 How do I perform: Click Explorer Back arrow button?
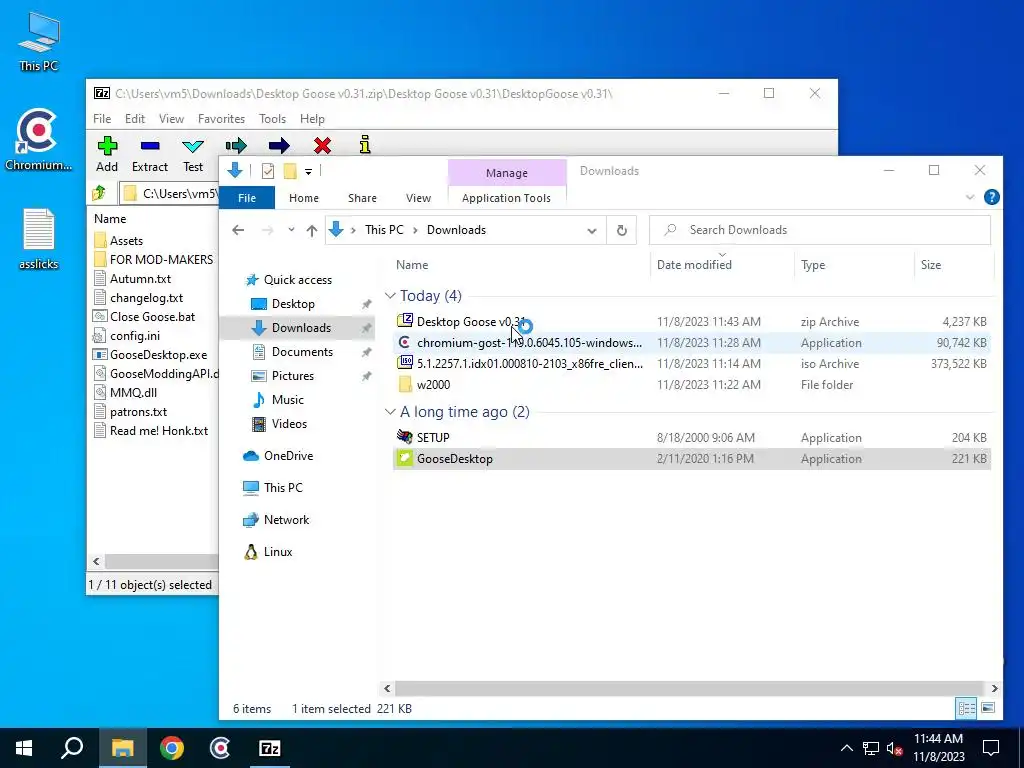pyautogui.click(x=238, y=230)
